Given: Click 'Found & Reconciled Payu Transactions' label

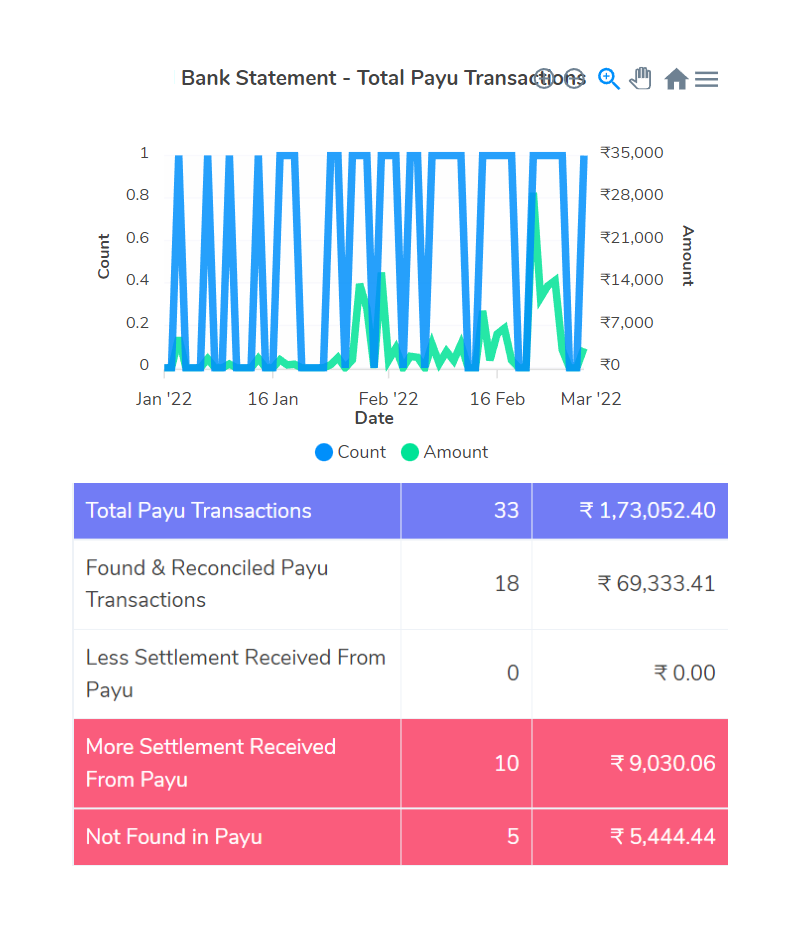Looking at the screenshot, I should pyautogui.click(x=207, y=583).
